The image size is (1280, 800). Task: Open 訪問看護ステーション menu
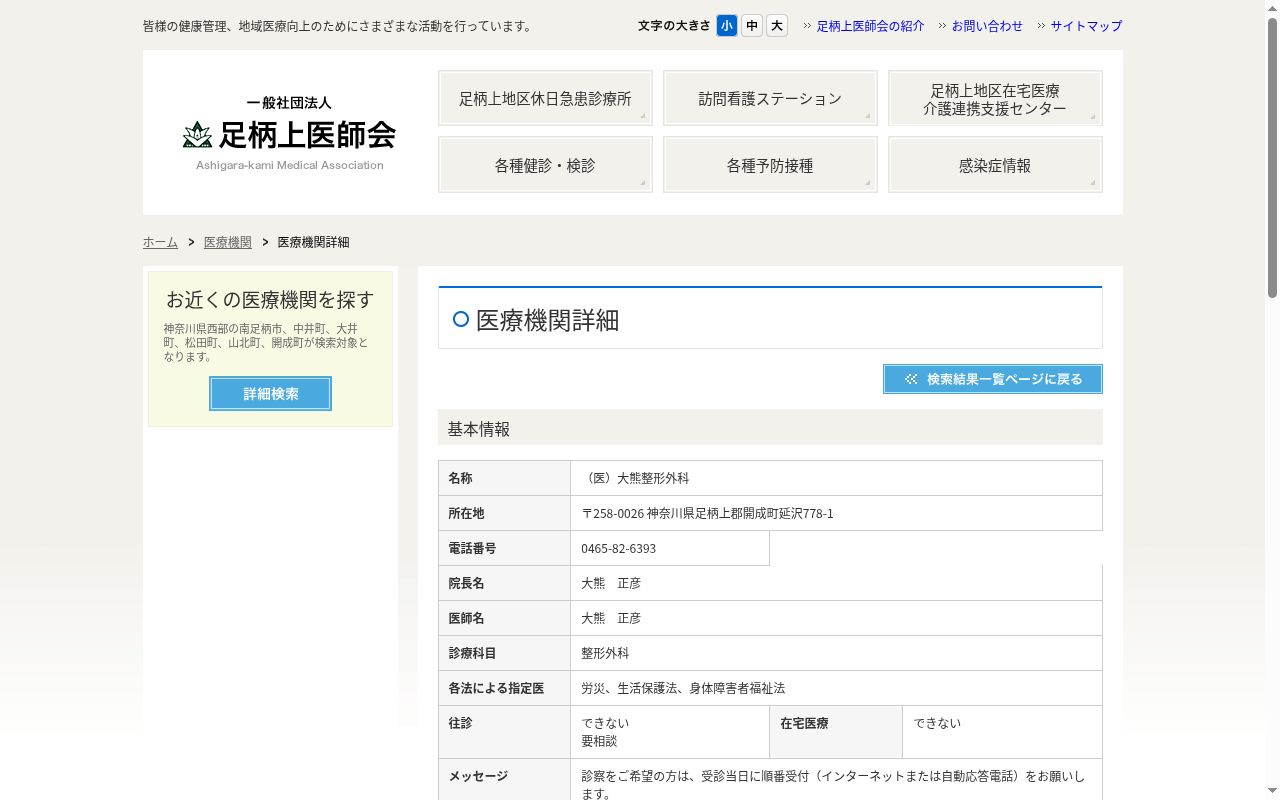(x=770, y=98)
